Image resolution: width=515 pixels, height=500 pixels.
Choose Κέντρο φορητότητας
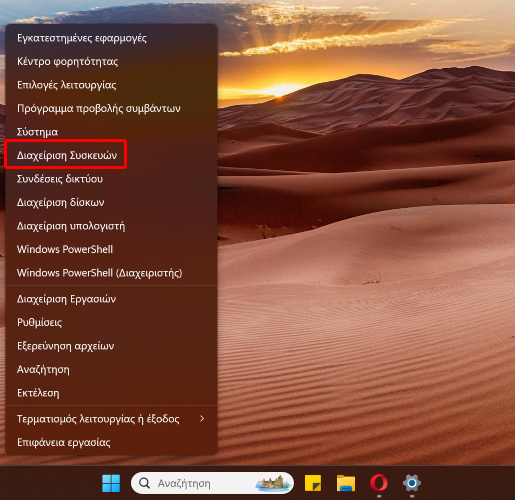(67, 62)
